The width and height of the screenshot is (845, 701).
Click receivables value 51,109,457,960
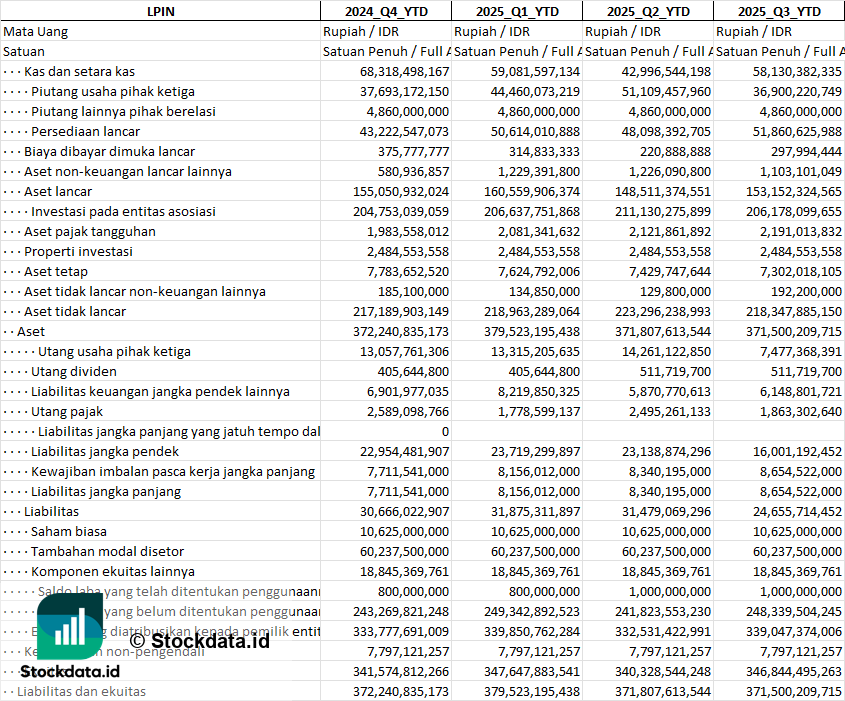pyautogui.click(x=666, y=92)
